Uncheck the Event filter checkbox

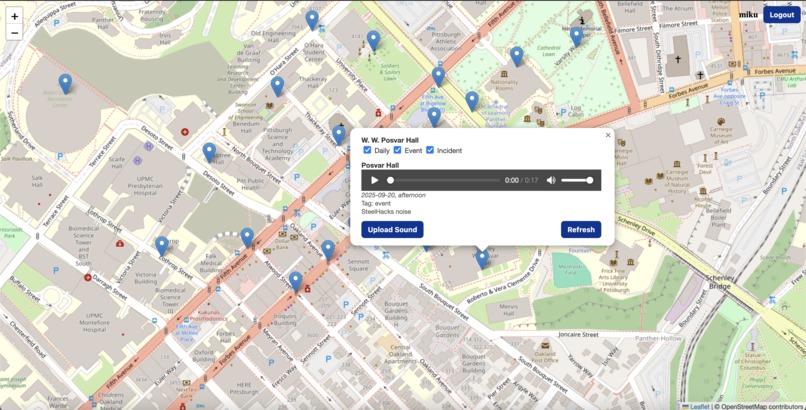click(397, 150)
